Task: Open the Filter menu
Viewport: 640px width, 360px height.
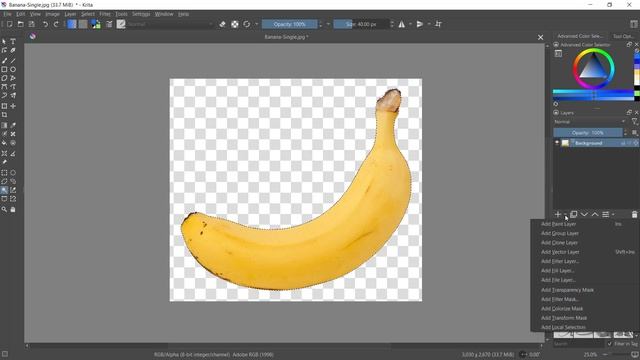Action: click(x=105, y=14)
